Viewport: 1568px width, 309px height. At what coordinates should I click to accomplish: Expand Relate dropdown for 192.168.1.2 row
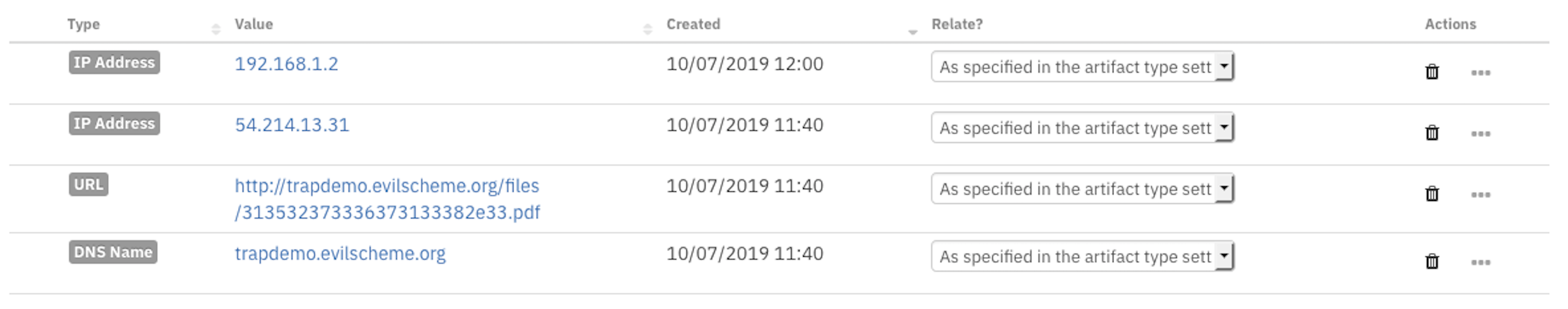click(x=1082, y=67)
